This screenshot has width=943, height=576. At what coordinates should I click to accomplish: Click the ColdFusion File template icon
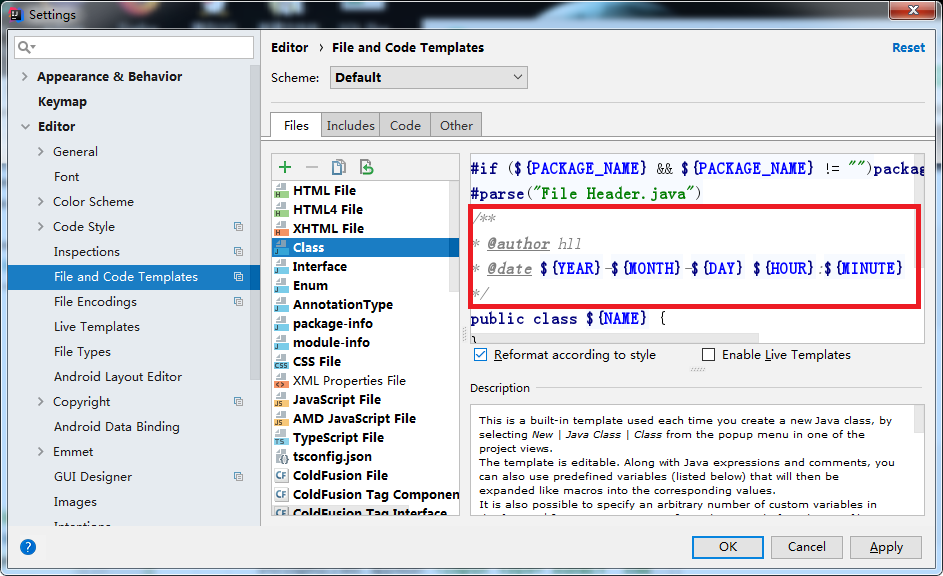pos(281,476)
